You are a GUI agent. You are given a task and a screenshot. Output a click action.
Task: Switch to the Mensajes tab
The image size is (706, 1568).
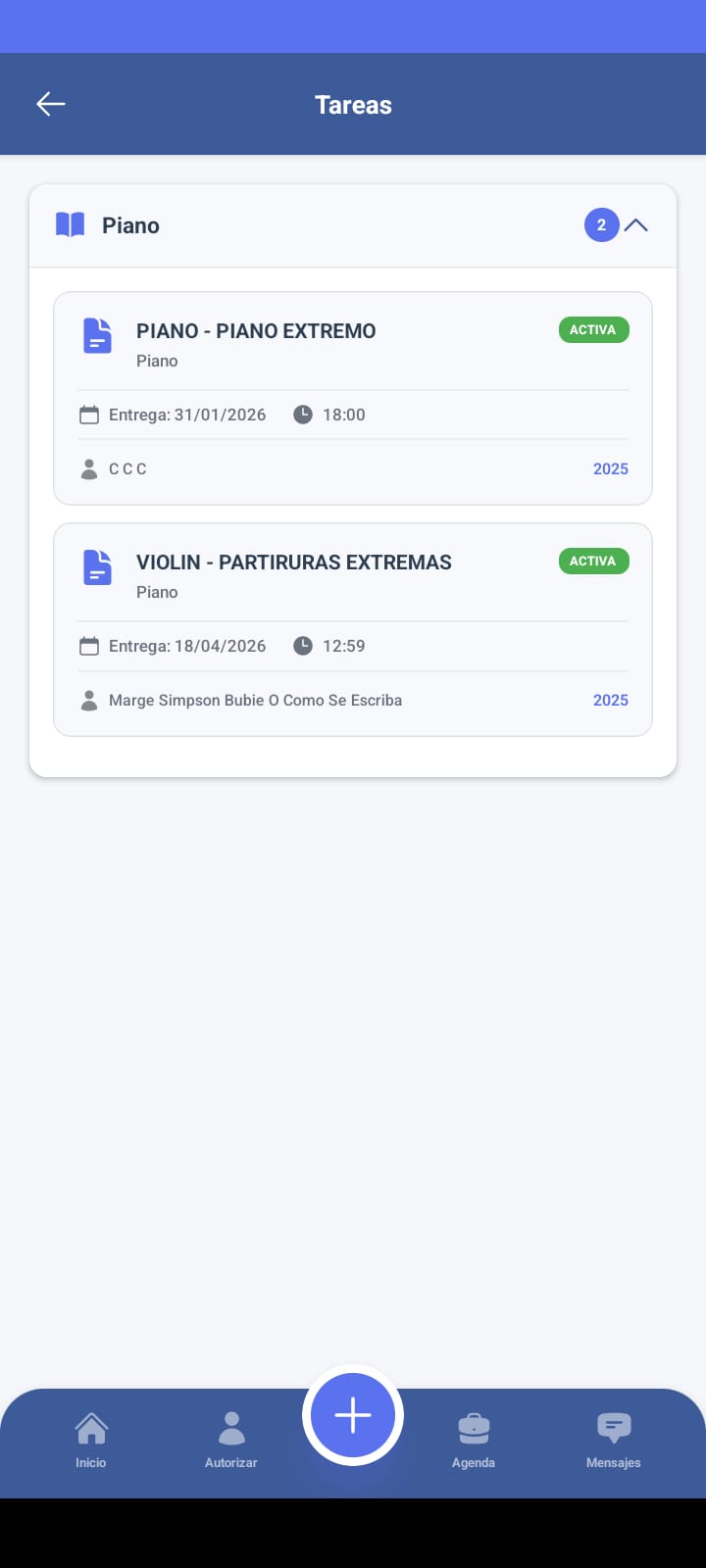(x=614, y=1440)
